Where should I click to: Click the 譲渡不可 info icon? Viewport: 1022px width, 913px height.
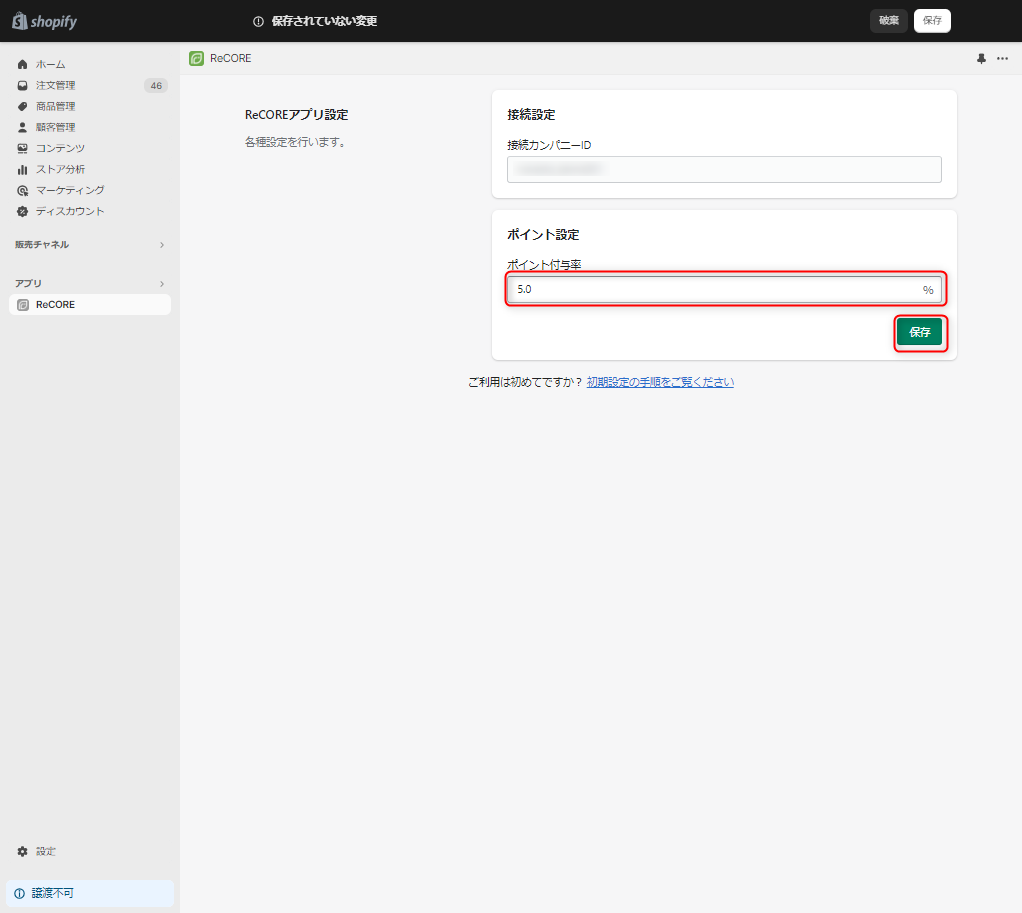tap(20, 893)
